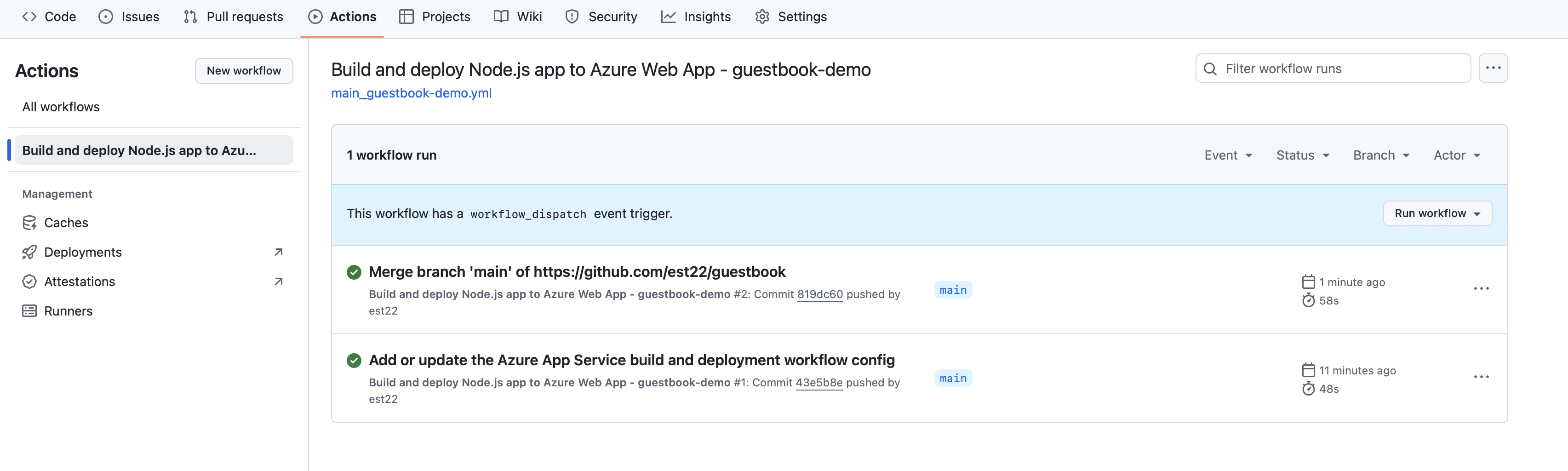Open the Run workflow dropdown
1568x471 pixels.
click(x=1436, y=213)
